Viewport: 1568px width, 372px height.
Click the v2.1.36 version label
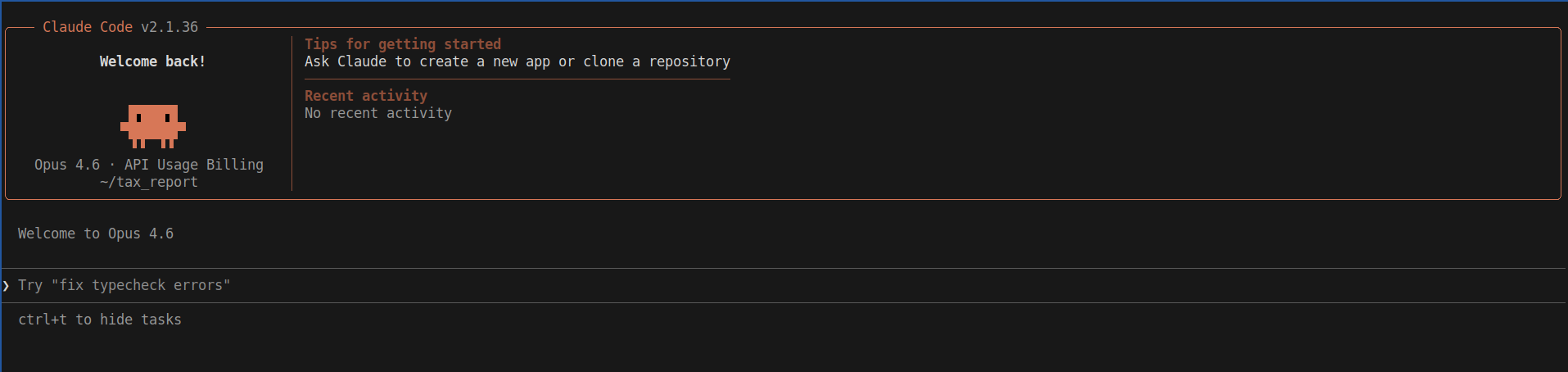169,27
